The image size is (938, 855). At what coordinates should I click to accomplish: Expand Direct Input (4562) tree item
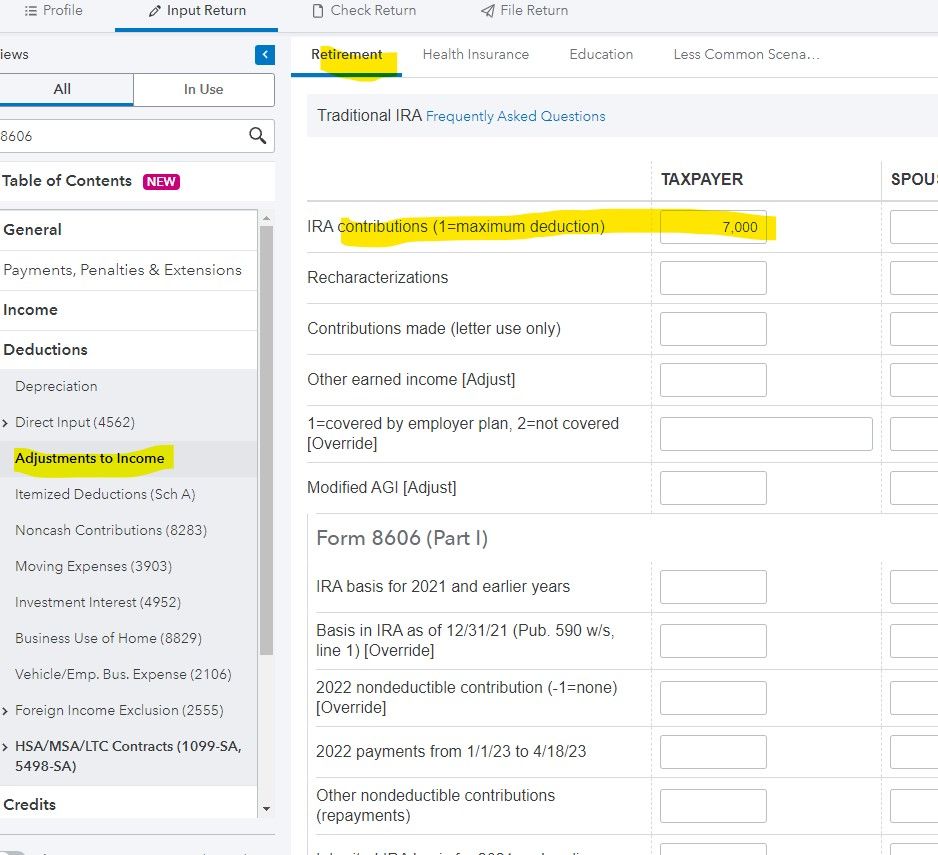point(6,423)
